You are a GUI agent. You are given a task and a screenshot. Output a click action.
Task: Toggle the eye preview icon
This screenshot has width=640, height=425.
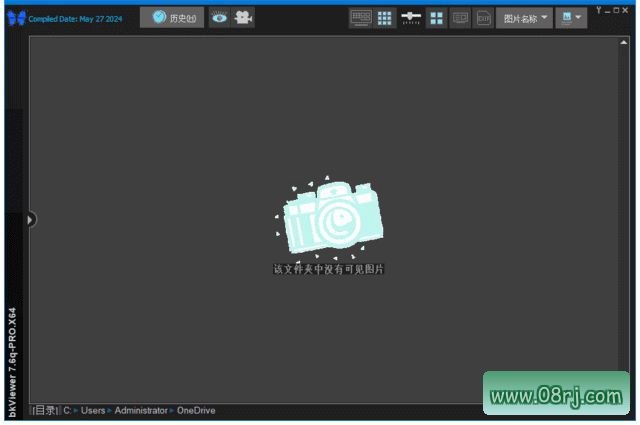click(x=220, y=18)
